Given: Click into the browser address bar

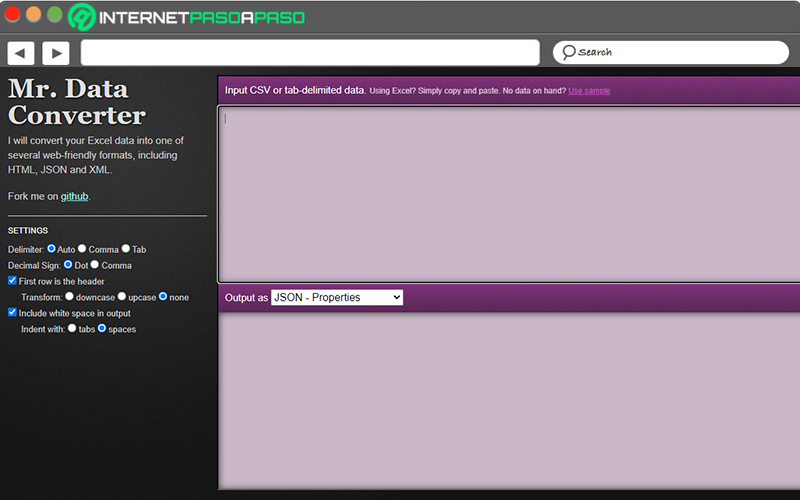Looking at the screenshot, I should click(x=310, y=53).
